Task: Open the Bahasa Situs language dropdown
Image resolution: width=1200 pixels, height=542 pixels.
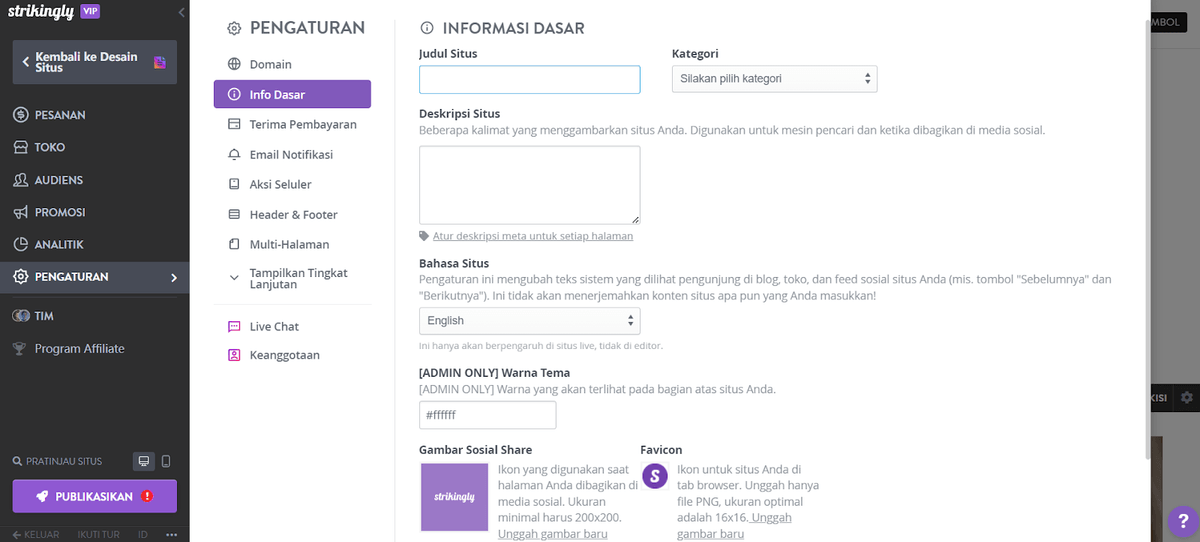Action: click(529, 320)
